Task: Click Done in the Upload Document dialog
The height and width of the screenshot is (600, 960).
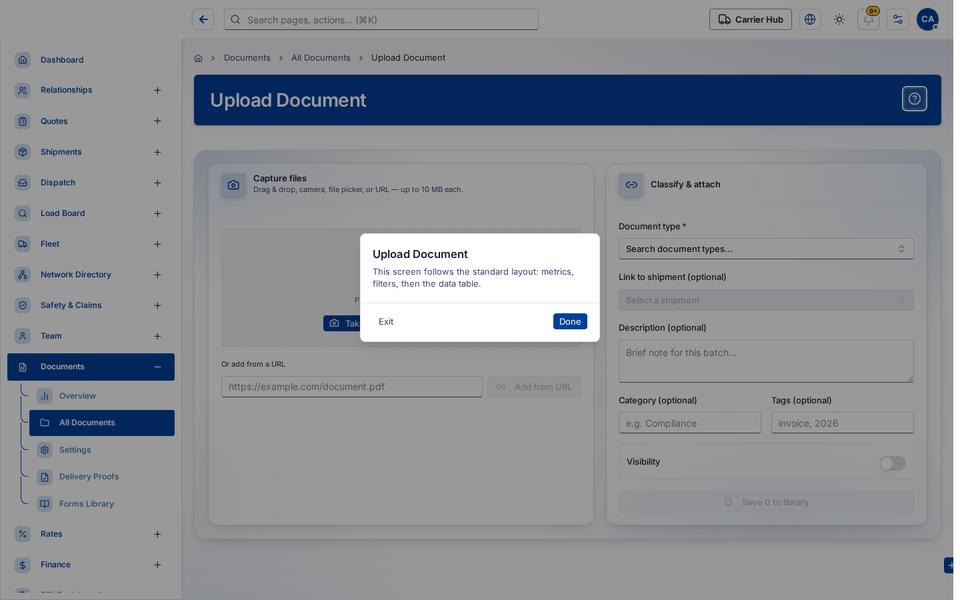Action: (x=569, y=322)
